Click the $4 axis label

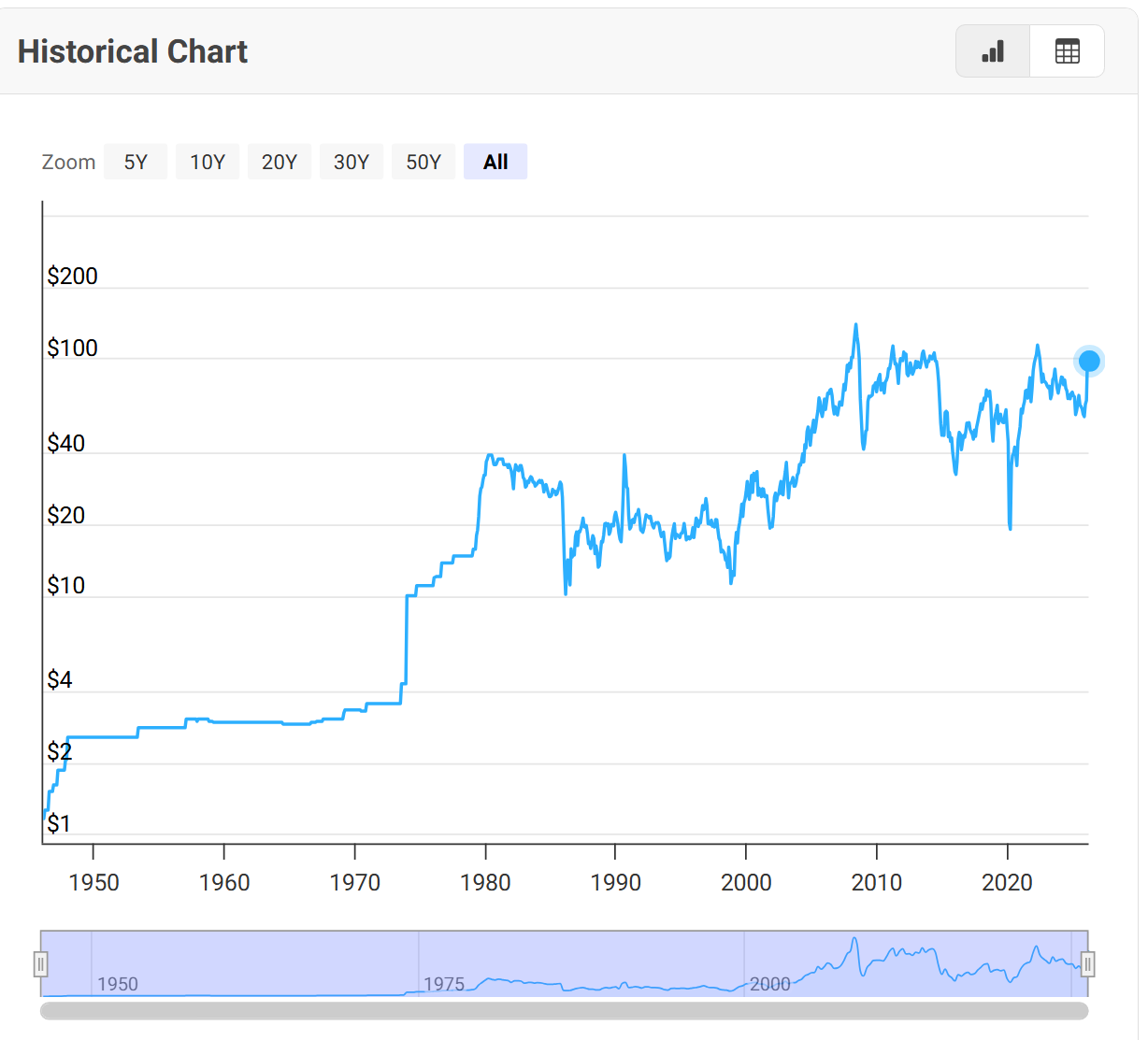[60, 680]
